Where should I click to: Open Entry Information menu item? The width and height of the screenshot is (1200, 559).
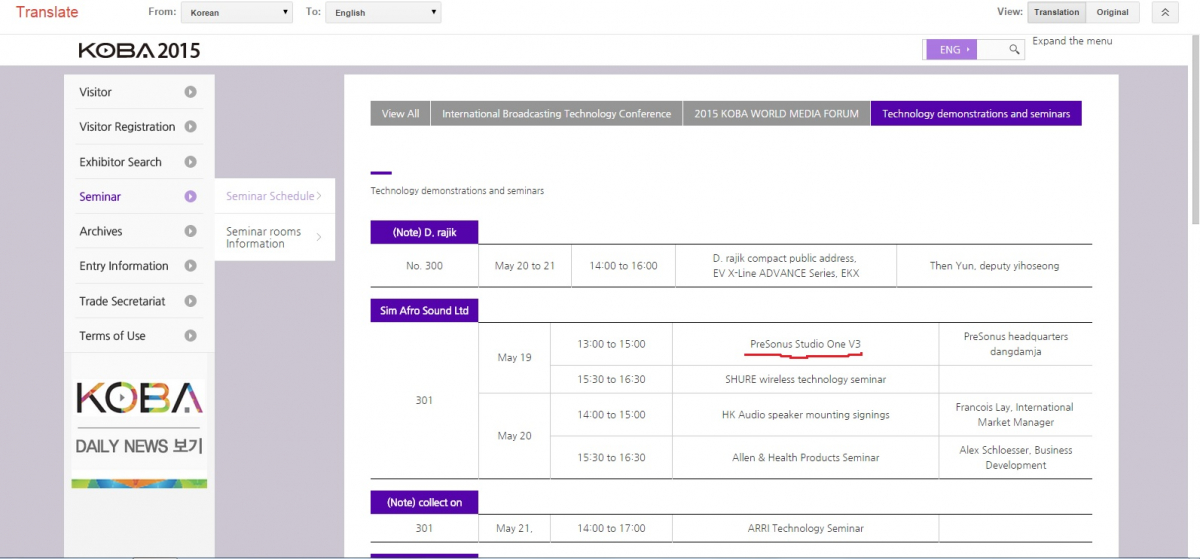pos(124,266)
